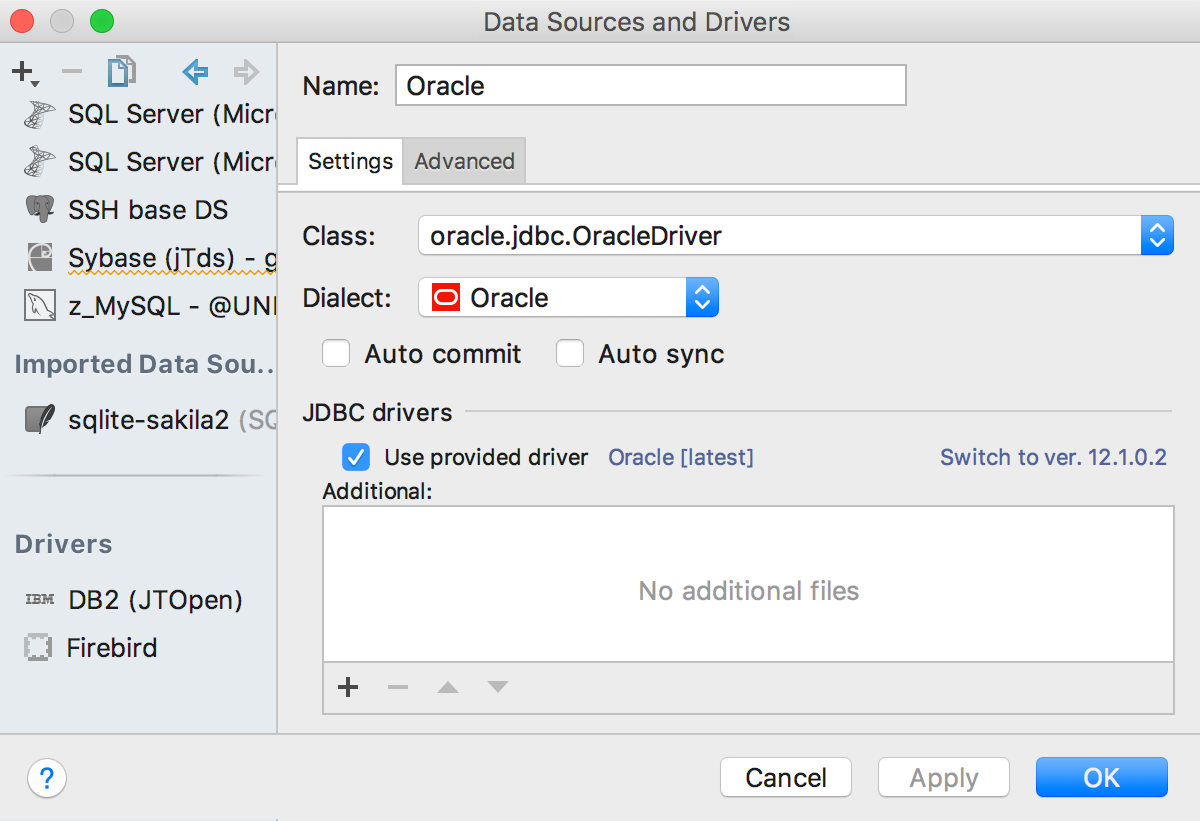Switch to the Settings tab
The image size is (1200, 821).
350,161
